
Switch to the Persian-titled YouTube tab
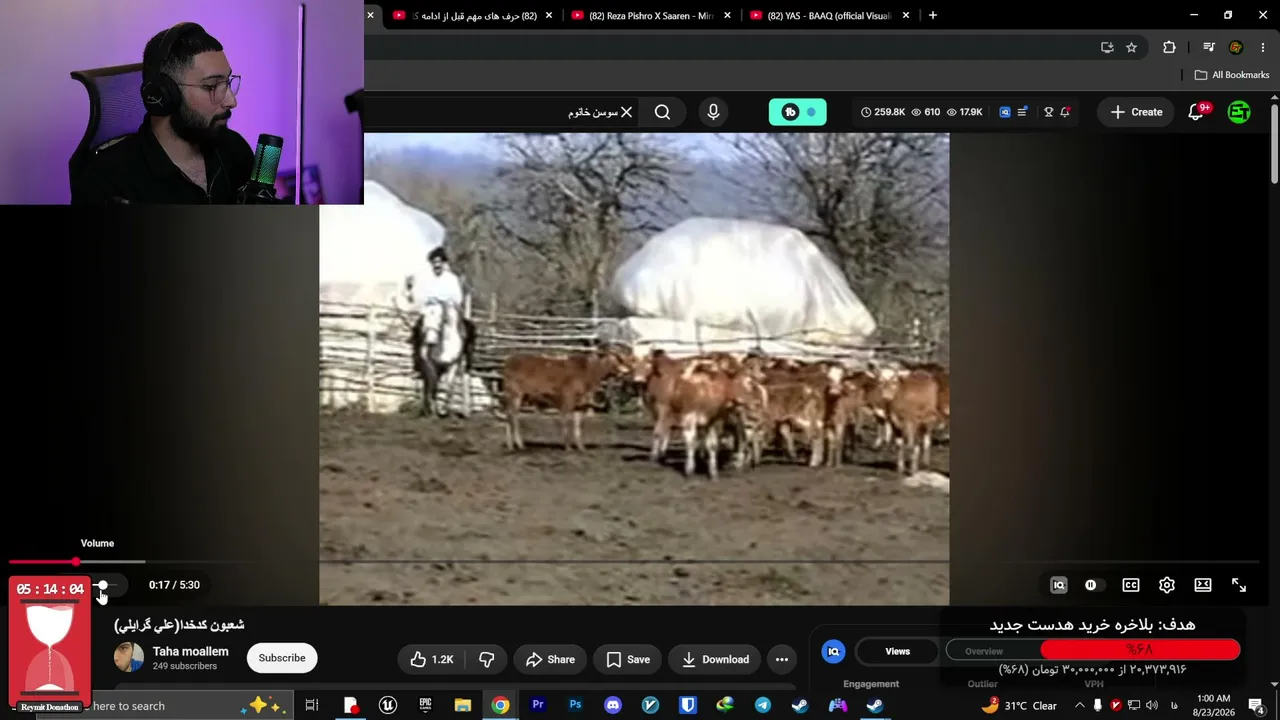click(x=474, y=16)
